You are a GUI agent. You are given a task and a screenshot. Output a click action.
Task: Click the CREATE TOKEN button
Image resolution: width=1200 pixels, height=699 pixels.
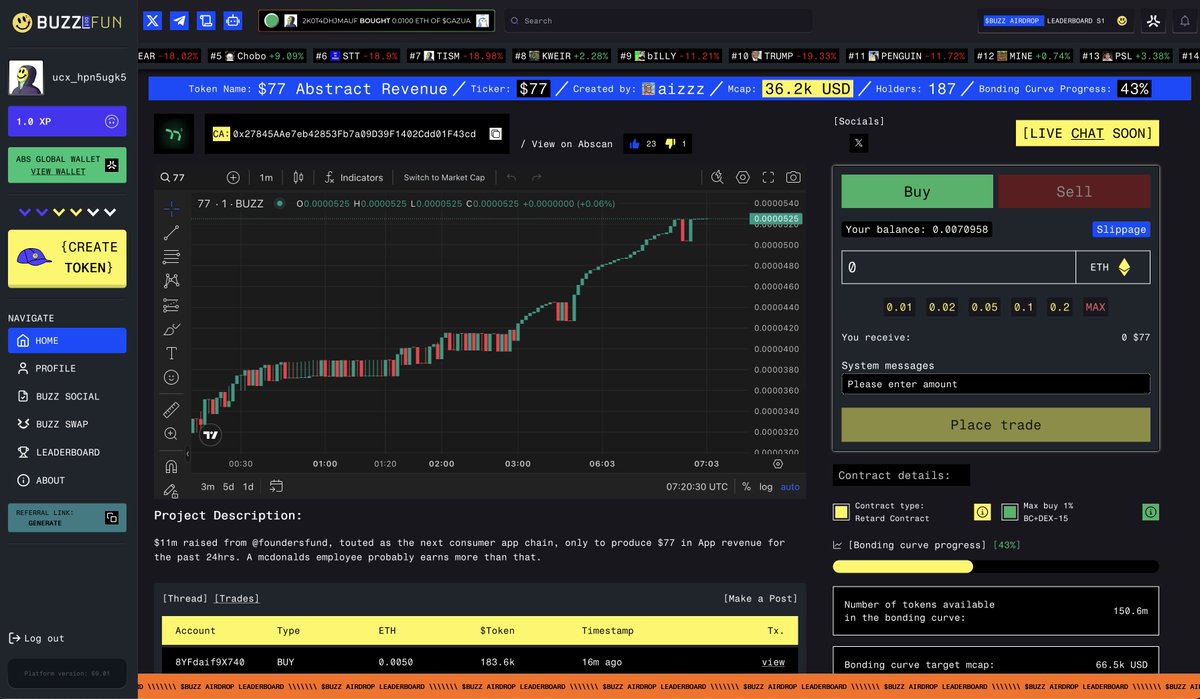(67, 258)
